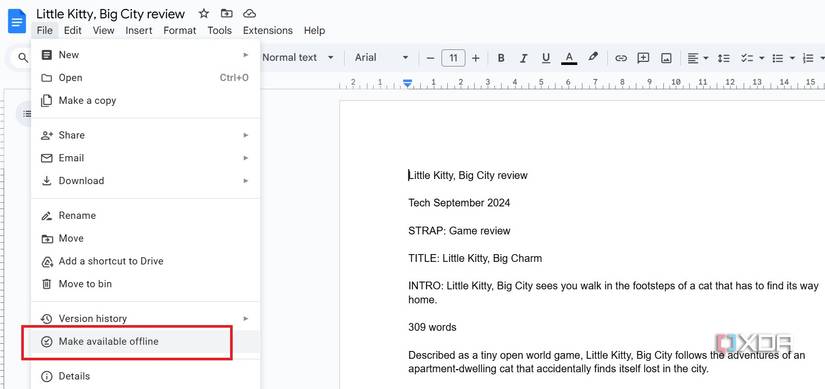
Task: Choose Open from the File menu
Action: pos(145,78)
